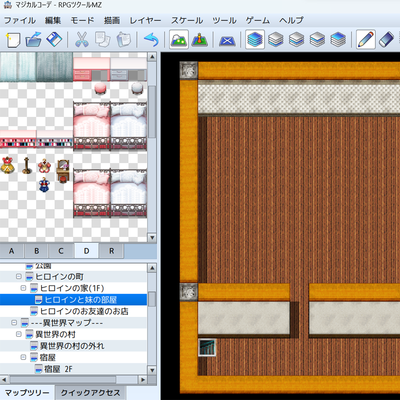Open the レイヤー menu
Screen dimensions: 400x400
tap(145, 20)
